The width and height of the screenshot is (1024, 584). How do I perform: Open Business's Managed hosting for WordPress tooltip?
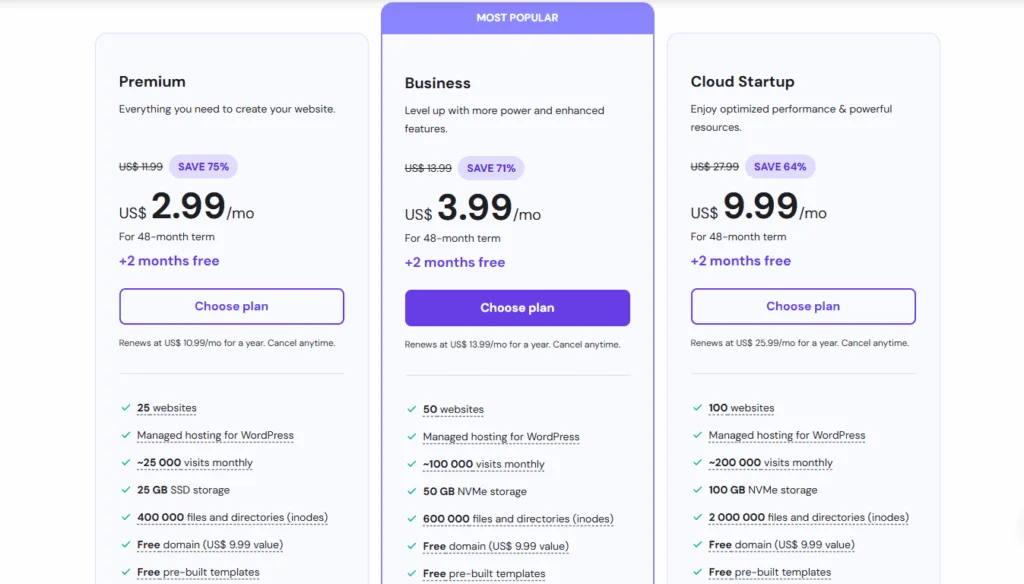point(501,437)
